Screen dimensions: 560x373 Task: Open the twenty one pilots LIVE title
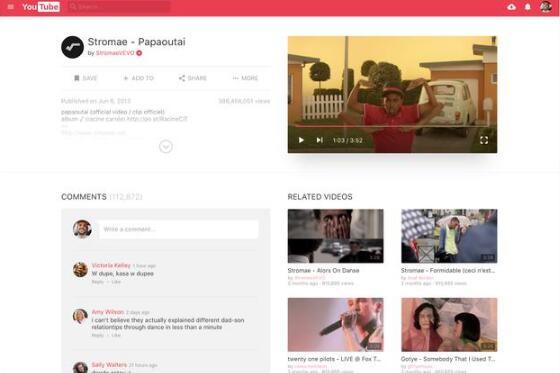click(334, 359)
